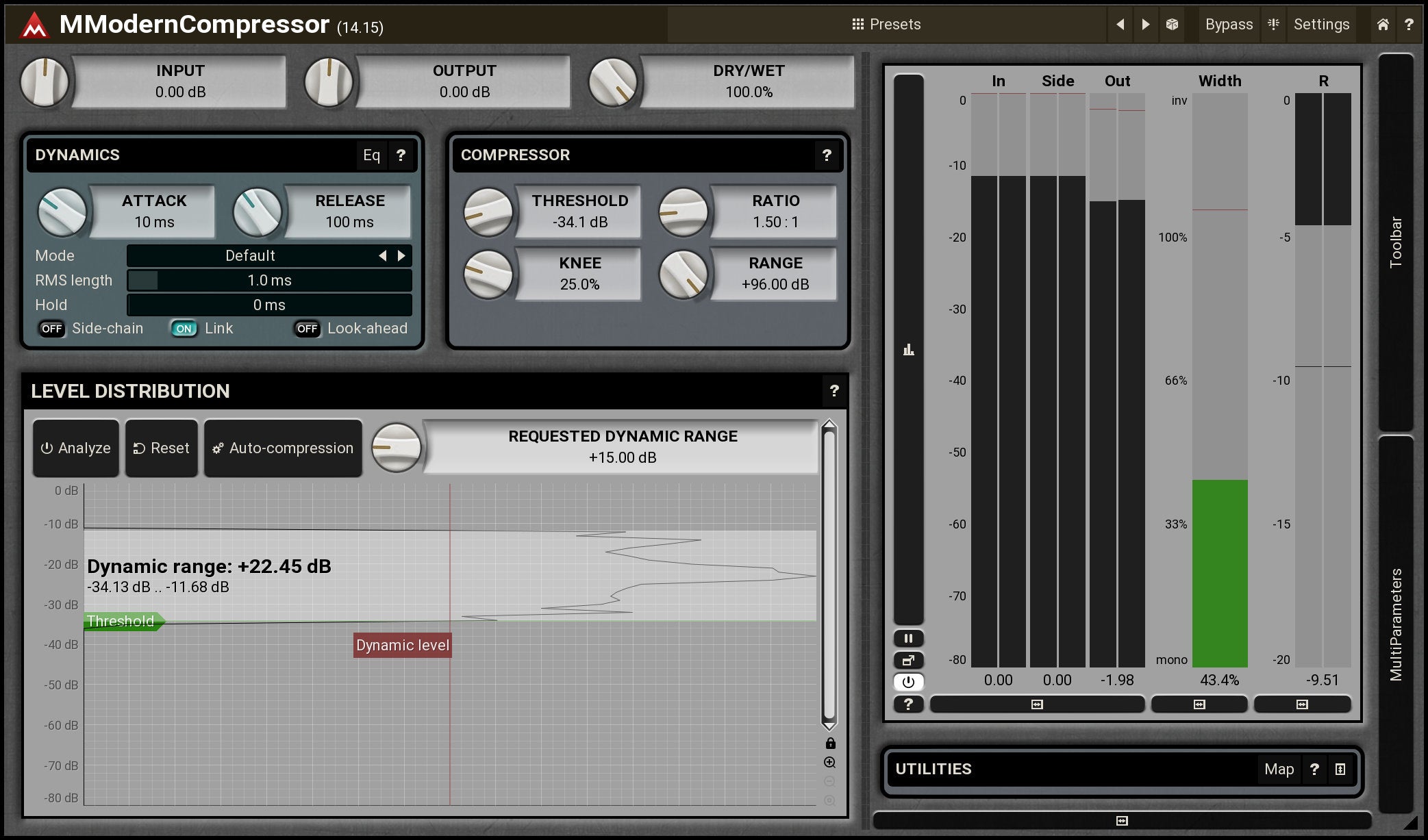Click the RMS length slider

point(269,281)
